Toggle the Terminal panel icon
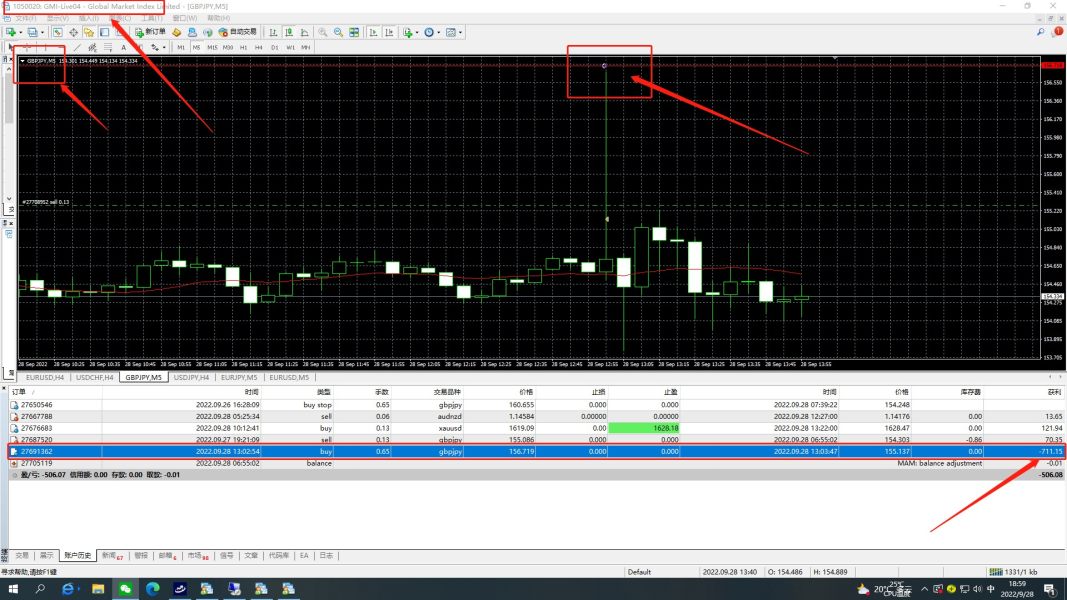Screen dimensions: 1067x600 pyautogui.click(x=104, y=32)
